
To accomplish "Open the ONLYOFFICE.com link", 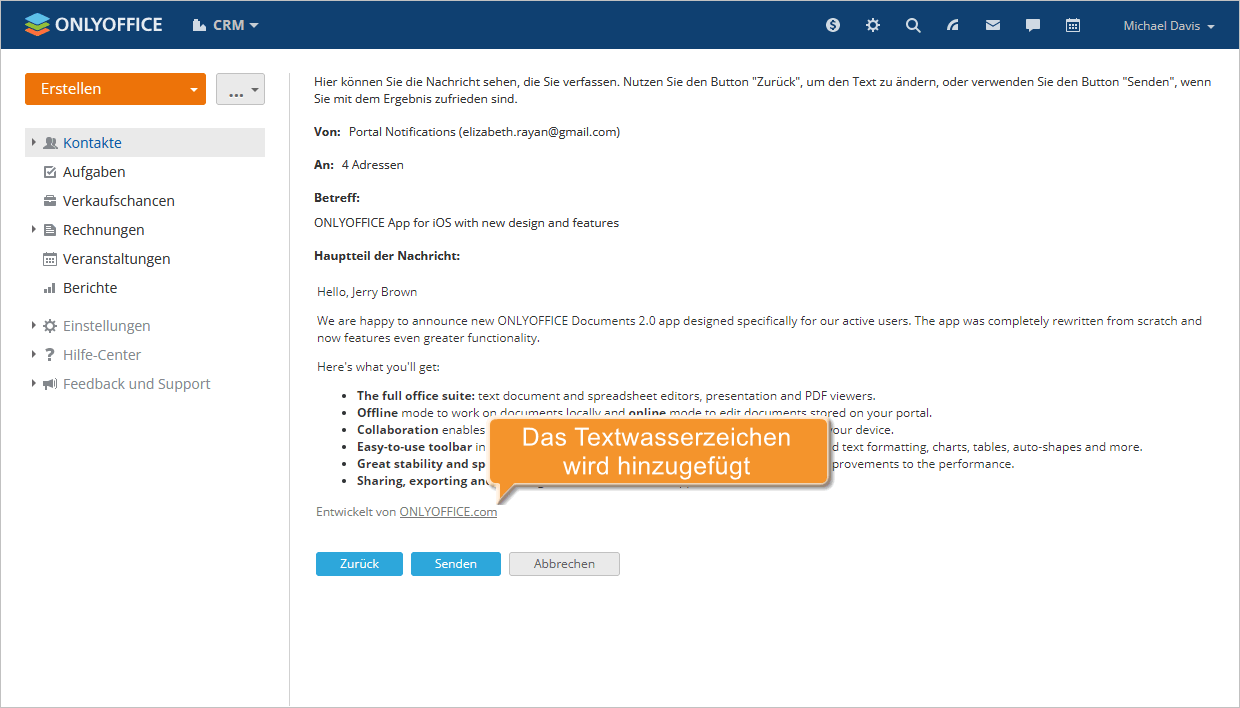I will pos(448,512).
